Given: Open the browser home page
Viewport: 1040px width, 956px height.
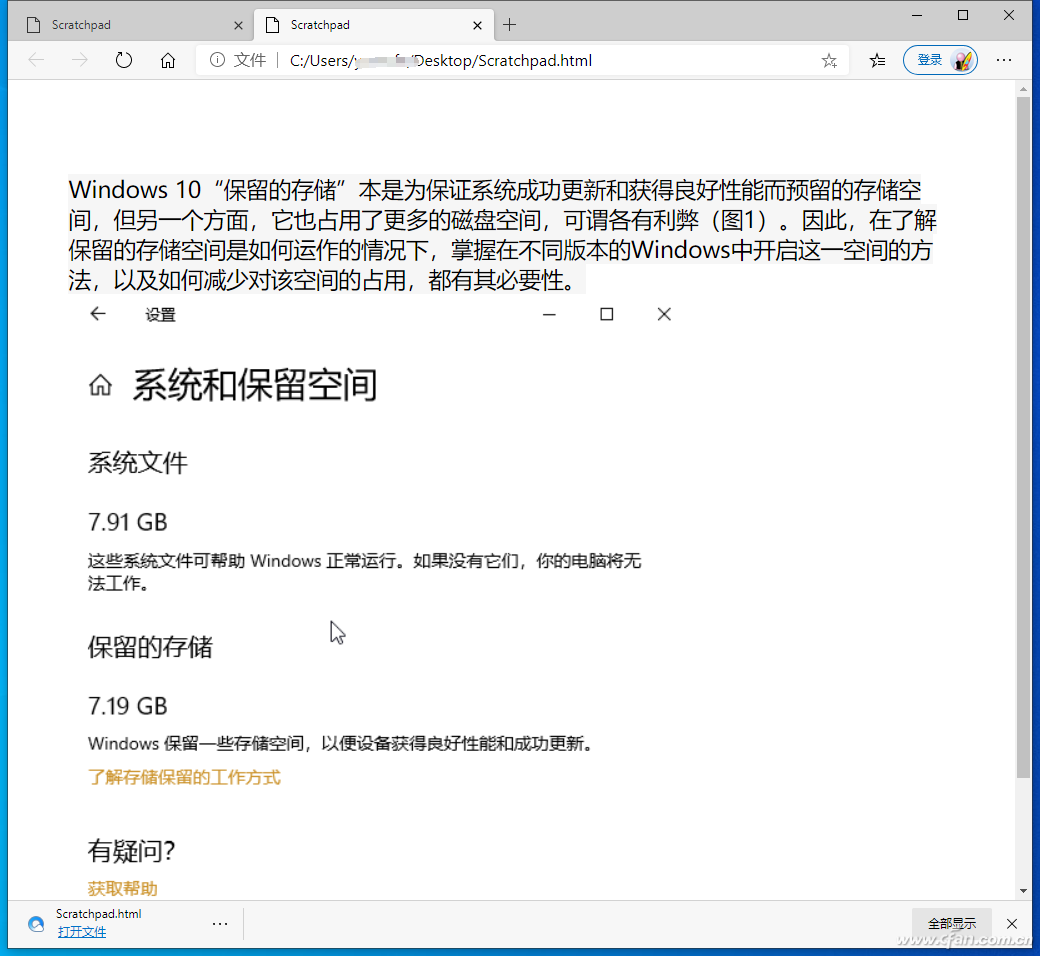Looking at the screenshot, I should click(x=168, y=61).
